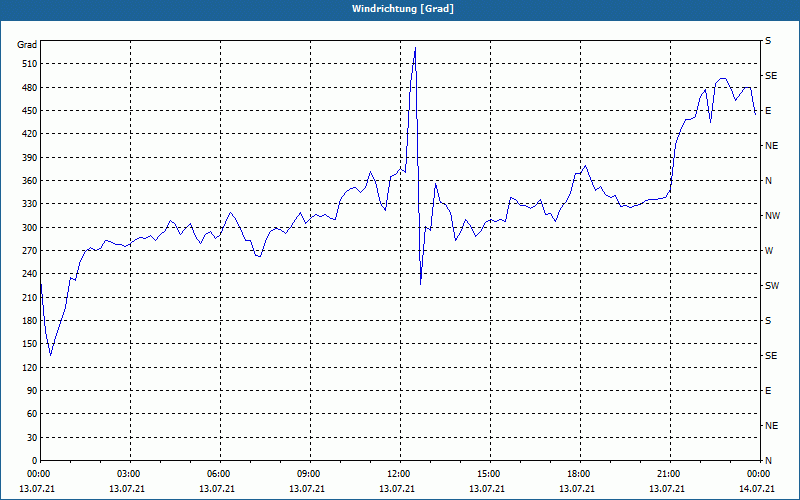Select the W compass direction label
This screenshot has height=500, width=800.
(x=769, y=251)
